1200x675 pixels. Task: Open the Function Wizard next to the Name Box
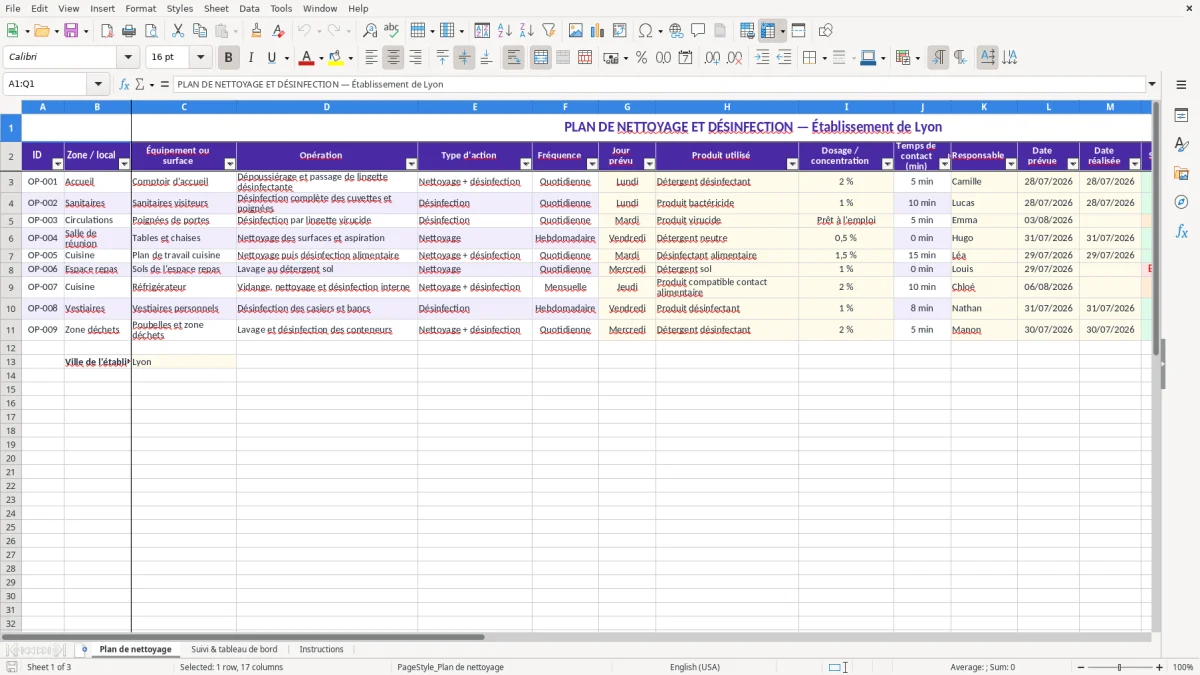124,84
